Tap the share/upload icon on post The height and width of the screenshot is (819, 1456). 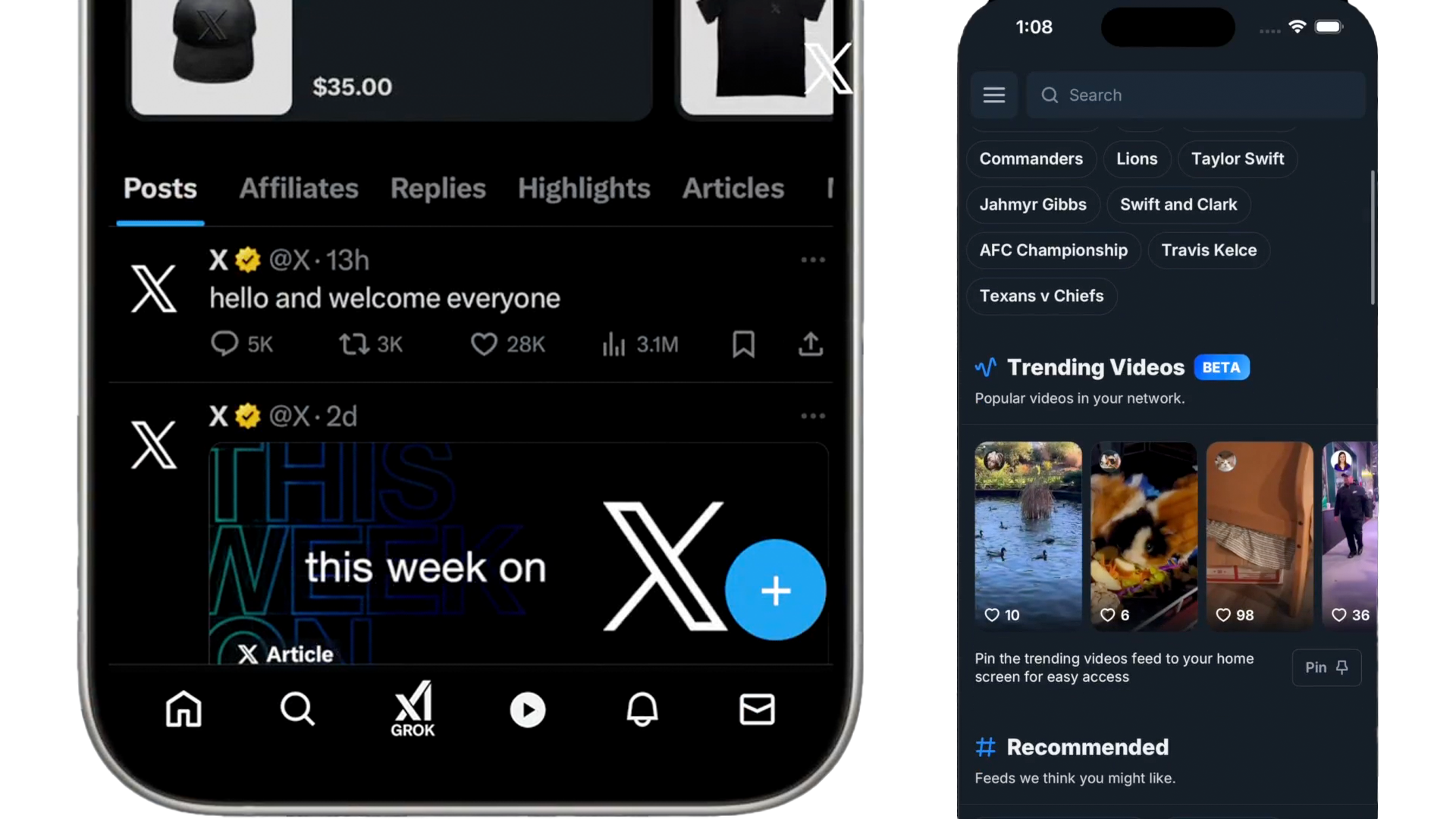[x=810, y=344]
